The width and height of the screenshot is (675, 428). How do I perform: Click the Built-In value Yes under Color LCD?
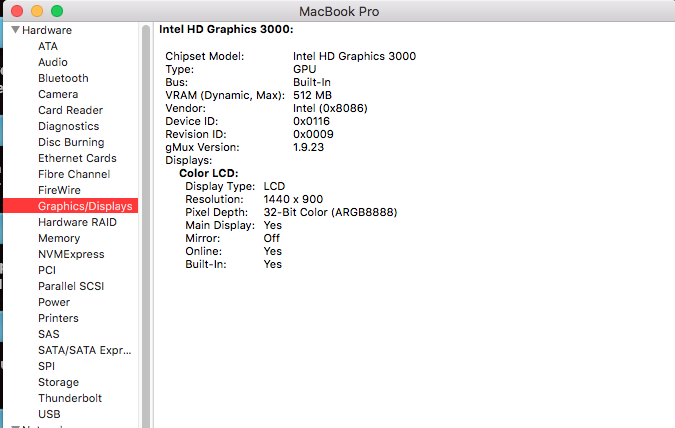[x=272, y=264]
